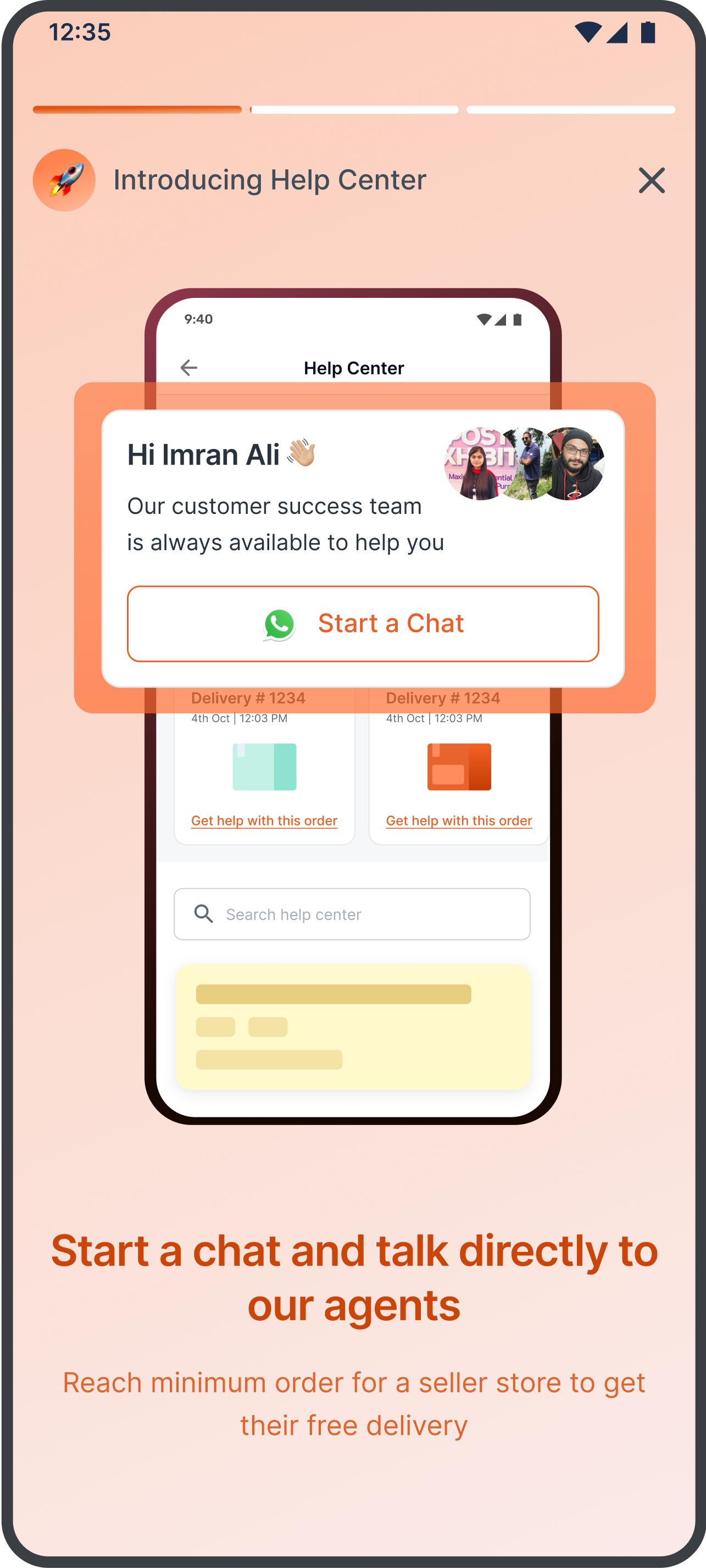The width and height of the screenshot is (706, 1568).
Task: Tap the first orange story progress bar
Action: [137, 109]
